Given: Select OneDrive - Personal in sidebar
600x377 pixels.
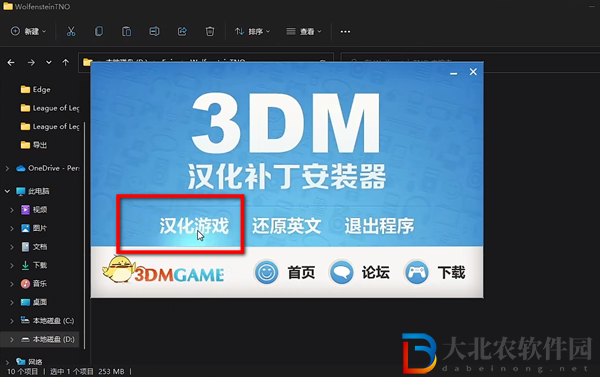Looking at the screenshot, I should 48,168.
